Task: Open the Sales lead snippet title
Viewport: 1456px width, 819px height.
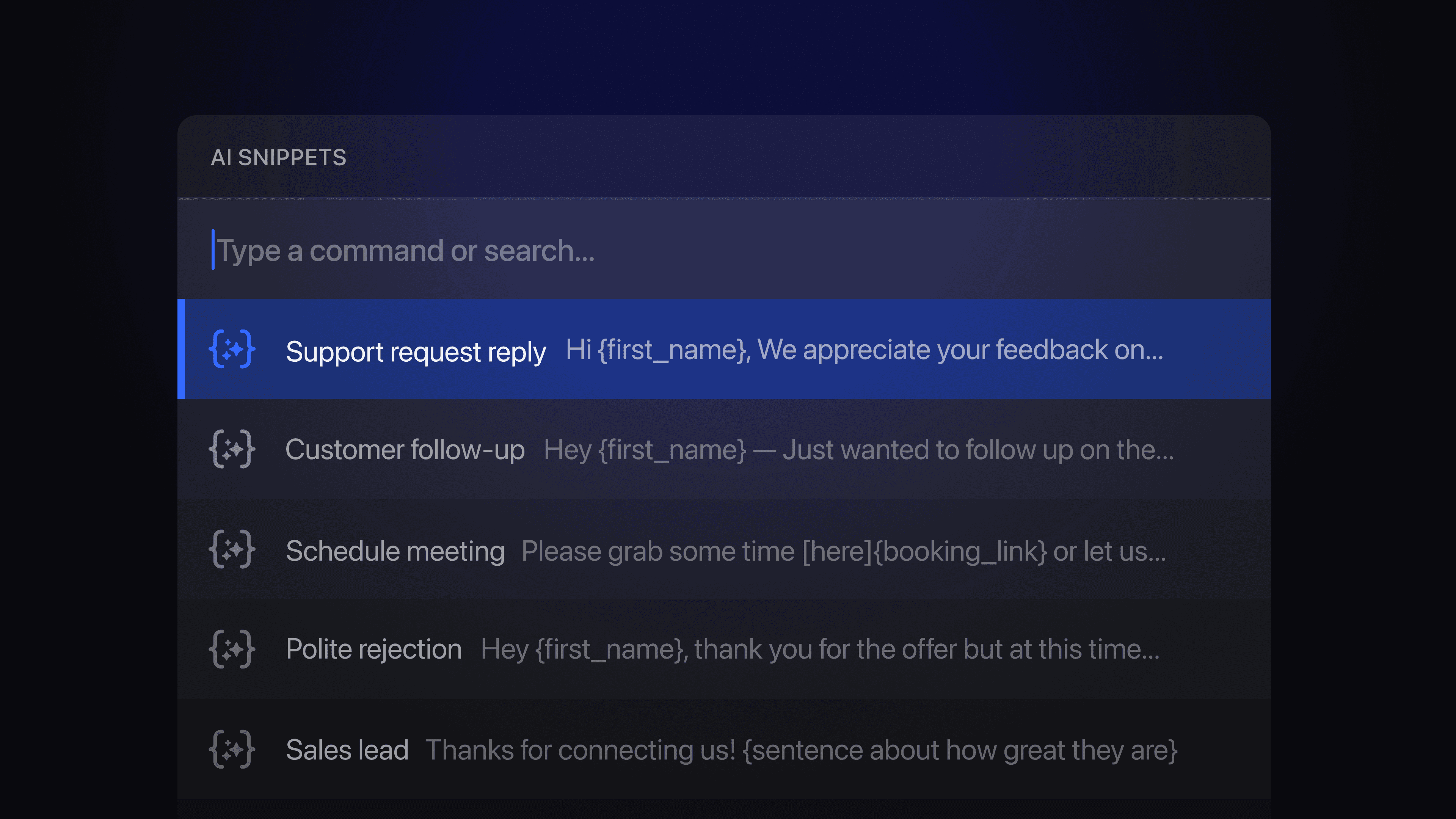Action: [x=347, y=750]
